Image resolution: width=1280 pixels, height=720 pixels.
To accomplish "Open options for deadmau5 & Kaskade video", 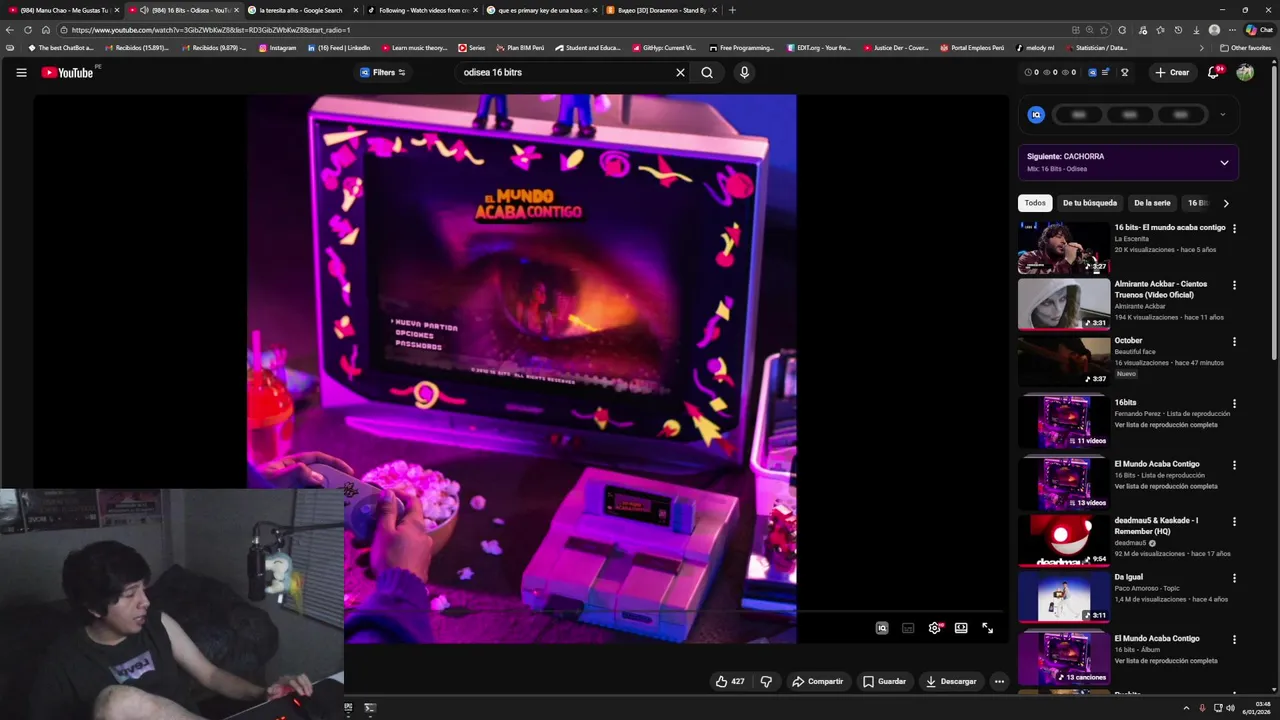I will [1234, 522].
